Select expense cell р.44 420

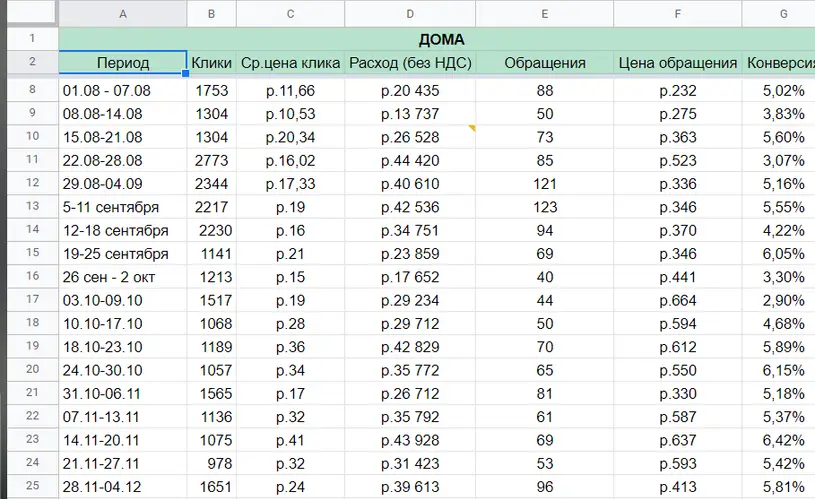pyautogui.click(x=410, y=161)
